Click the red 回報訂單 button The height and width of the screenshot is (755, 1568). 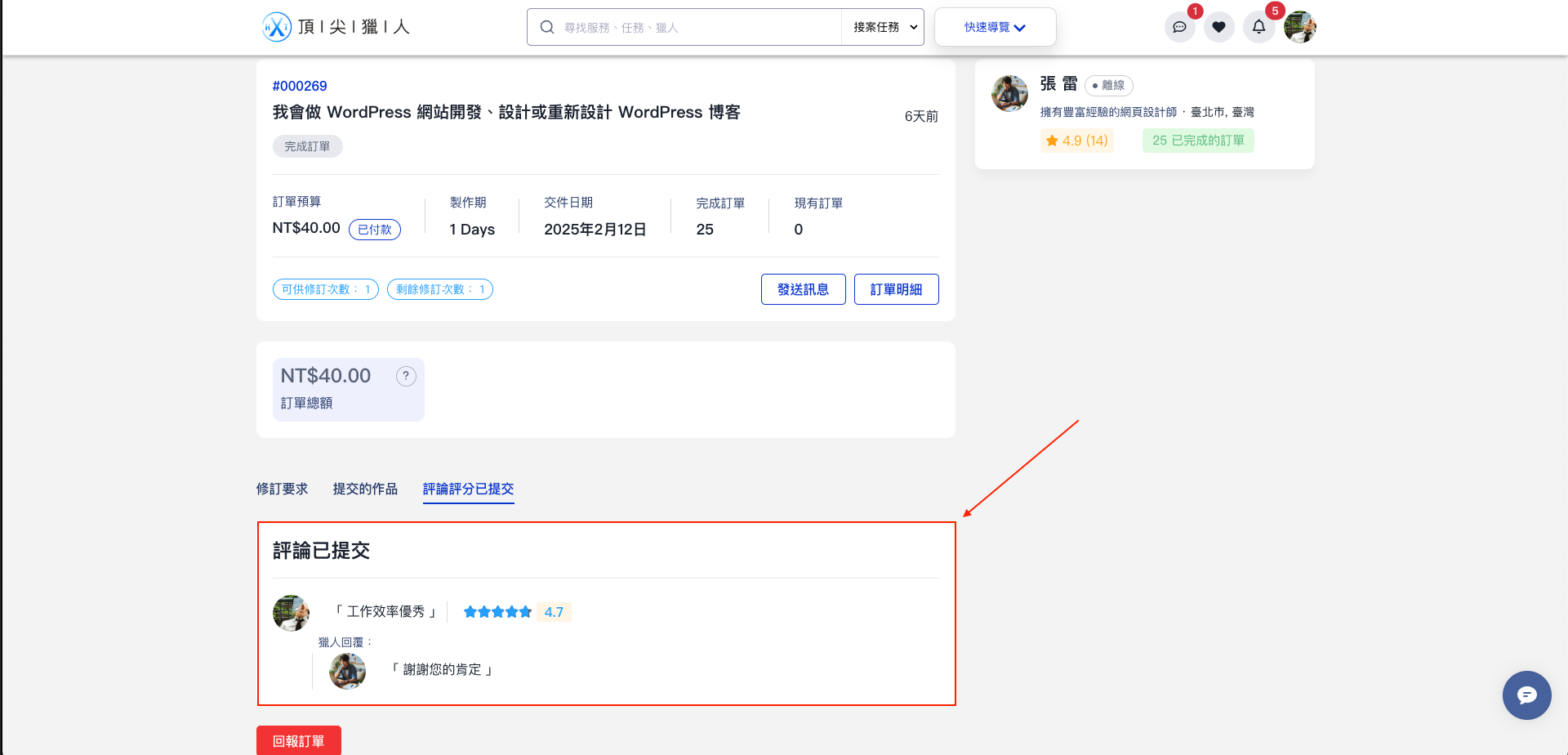coord(299,740)
